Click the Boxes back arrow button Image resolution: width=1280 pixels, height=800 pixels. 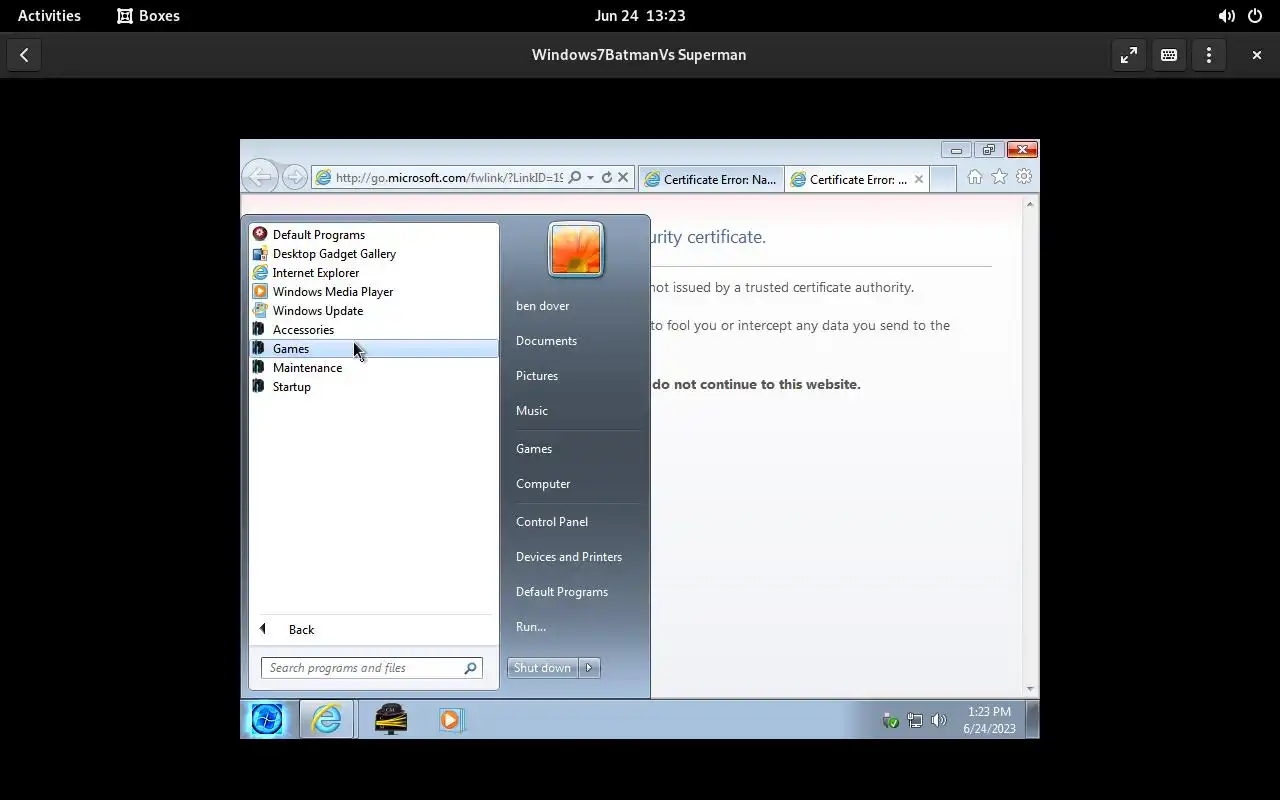click(24, 55)
